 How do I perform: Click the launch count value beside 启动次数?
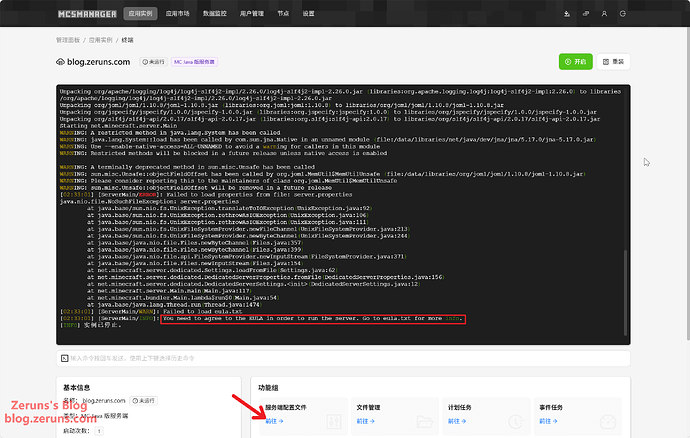pos(99,431)
